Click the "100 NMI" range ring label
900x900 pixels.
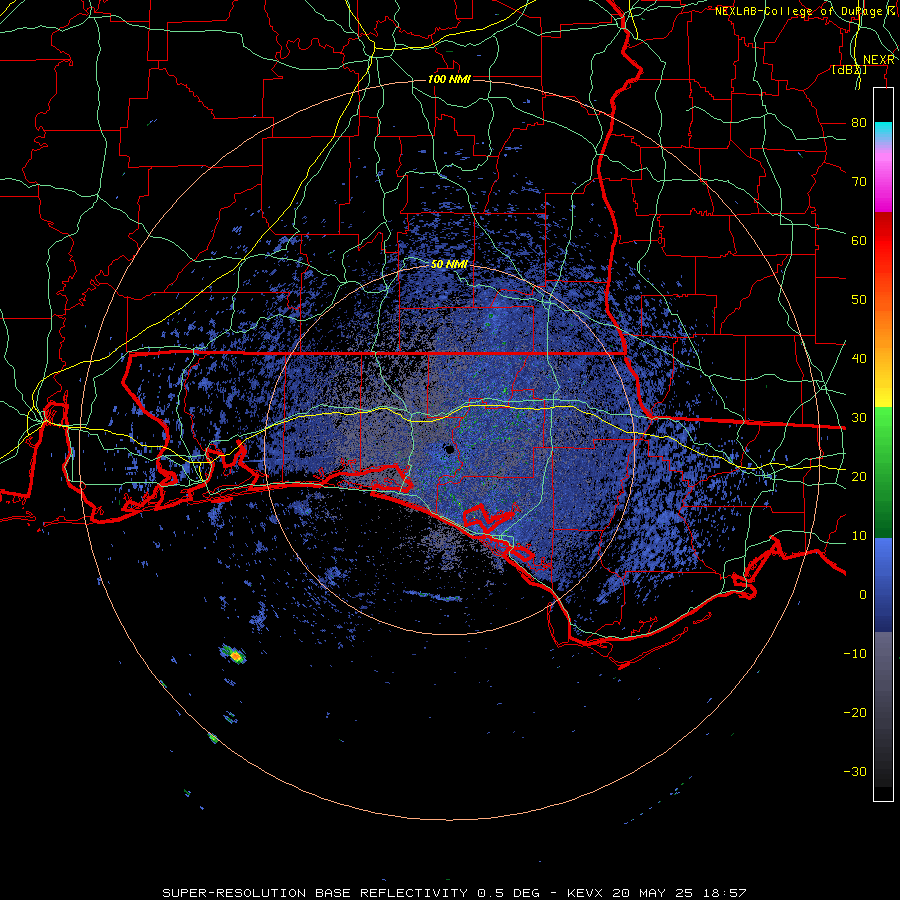(x=449, y=79)
